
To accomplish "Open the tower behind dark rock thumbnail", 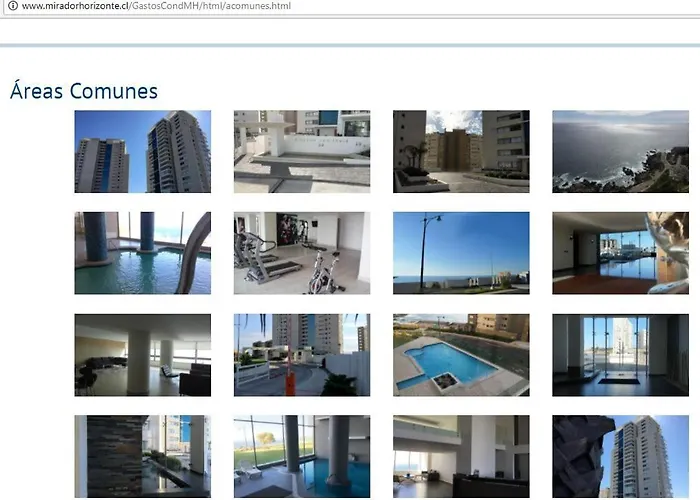I will (x=621, y=456).
